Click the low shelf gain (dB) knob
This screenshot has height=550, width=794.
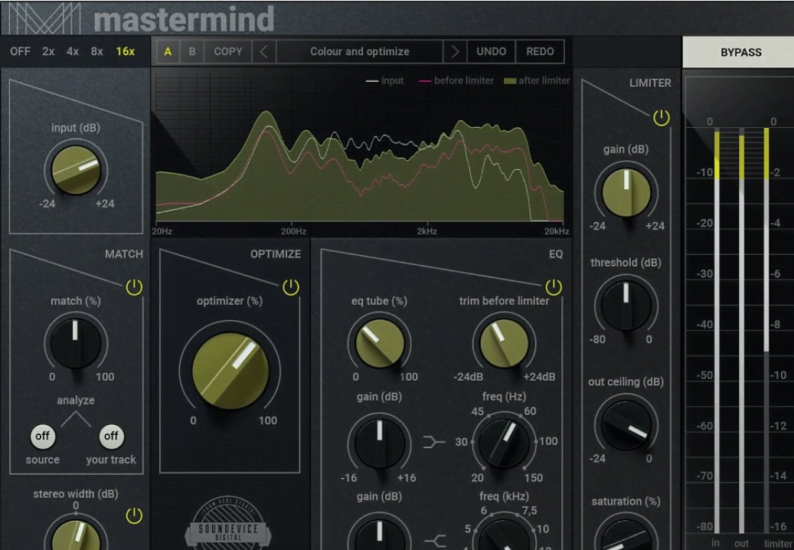coord(379,443)
